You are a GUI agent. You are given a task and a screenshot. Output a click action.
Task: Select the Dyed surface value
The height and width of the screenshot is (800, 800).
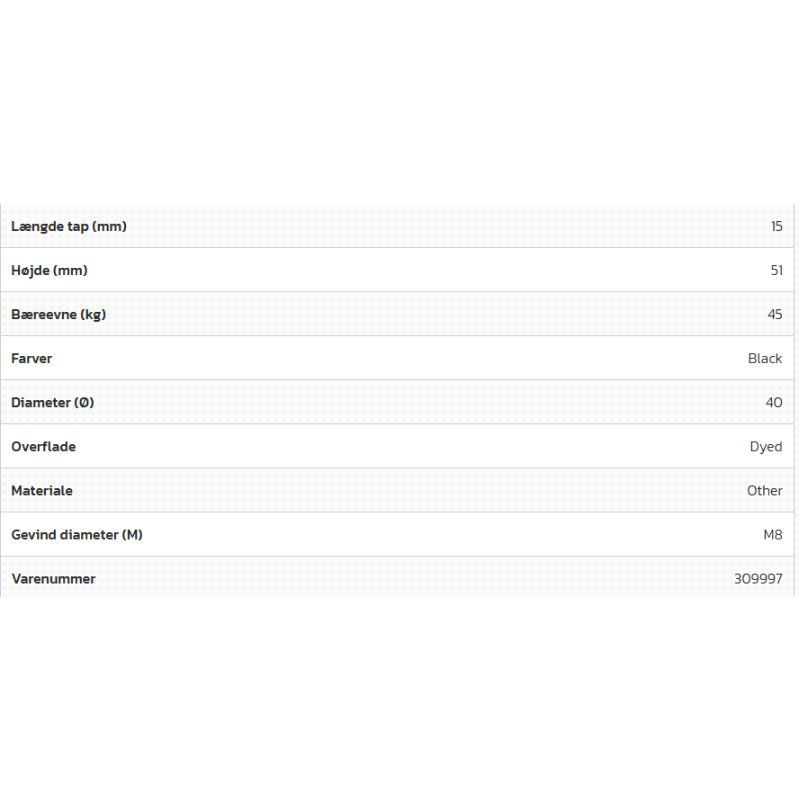tap(766, 446)
